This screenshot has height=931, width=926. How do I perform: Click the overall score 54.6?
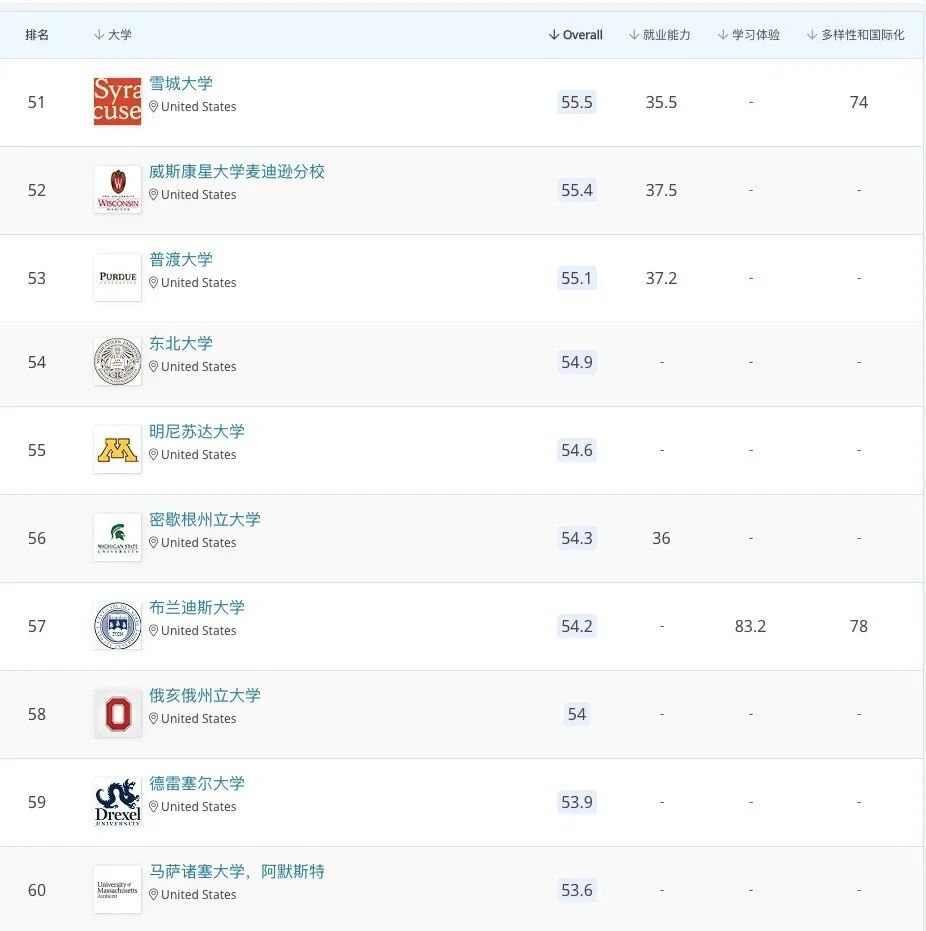point(576,450)
